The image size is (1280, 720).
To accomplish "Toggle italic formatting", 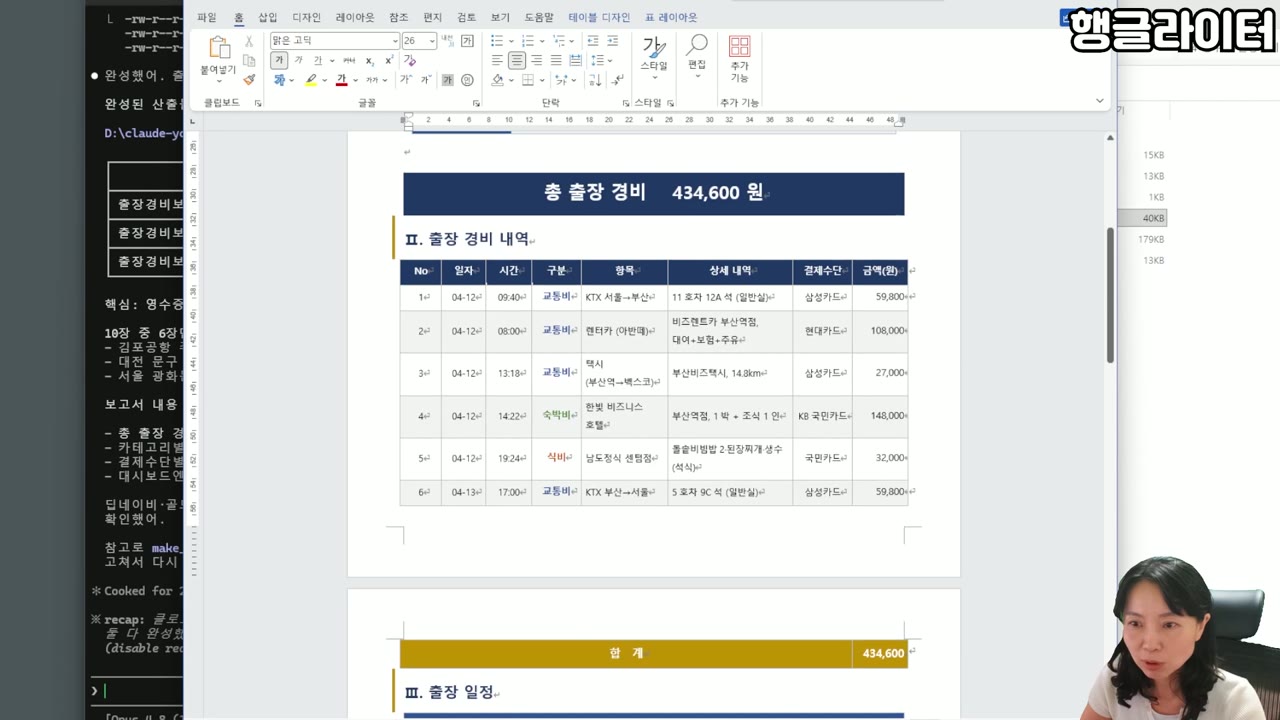I will tap(298, 60).
